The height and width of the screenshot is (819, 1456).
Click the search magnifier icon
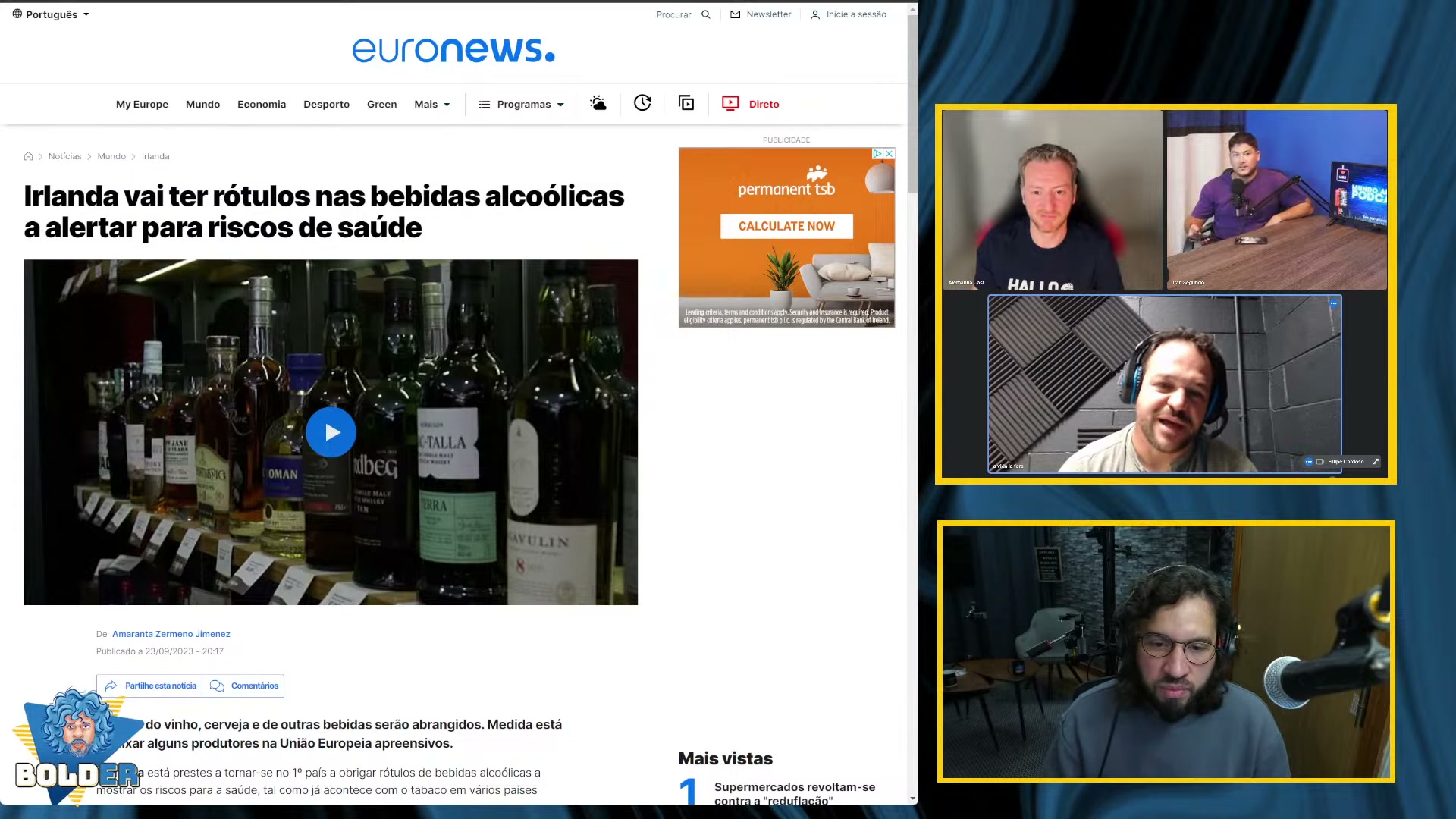point(706,14)
